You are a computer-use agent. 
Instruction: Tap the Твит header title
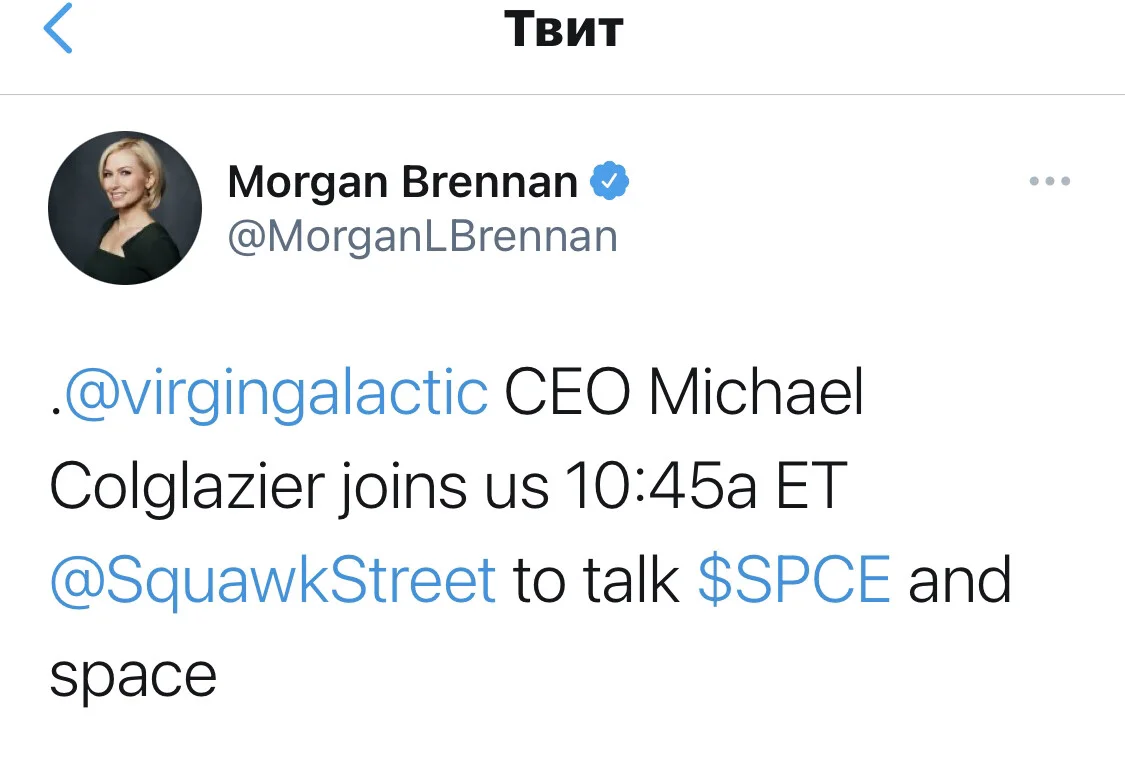563,29
